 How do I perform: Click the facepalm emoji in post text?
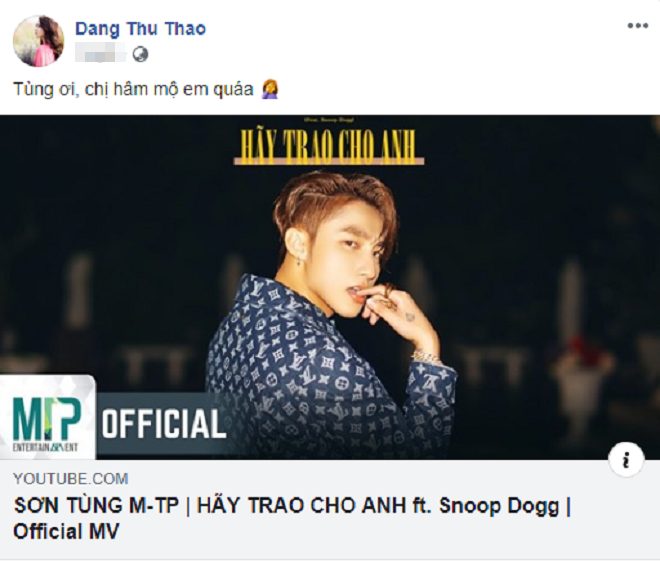(x=269, y=89)
